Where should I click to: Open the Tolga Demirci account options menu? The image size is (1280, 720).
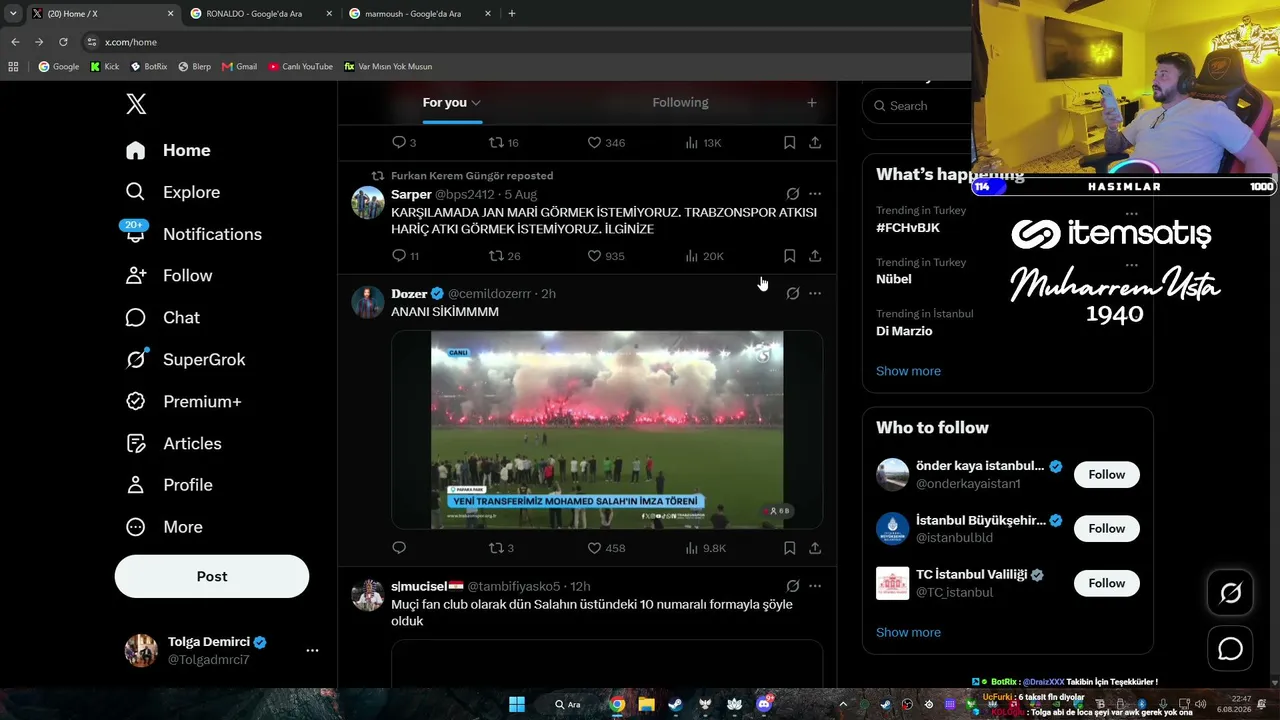pyautogui.click(x=312, y=651)
